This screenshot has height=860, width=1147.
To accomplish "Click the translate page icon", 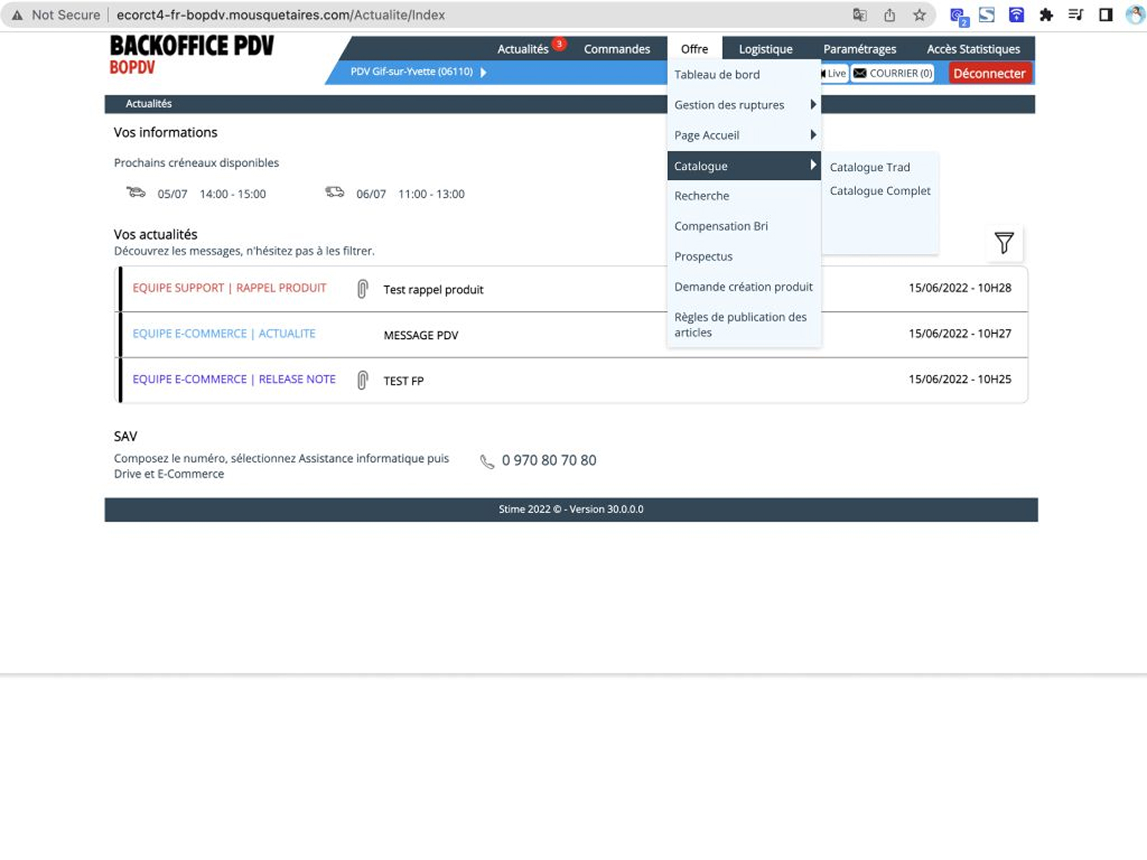I will pos(859,15).
